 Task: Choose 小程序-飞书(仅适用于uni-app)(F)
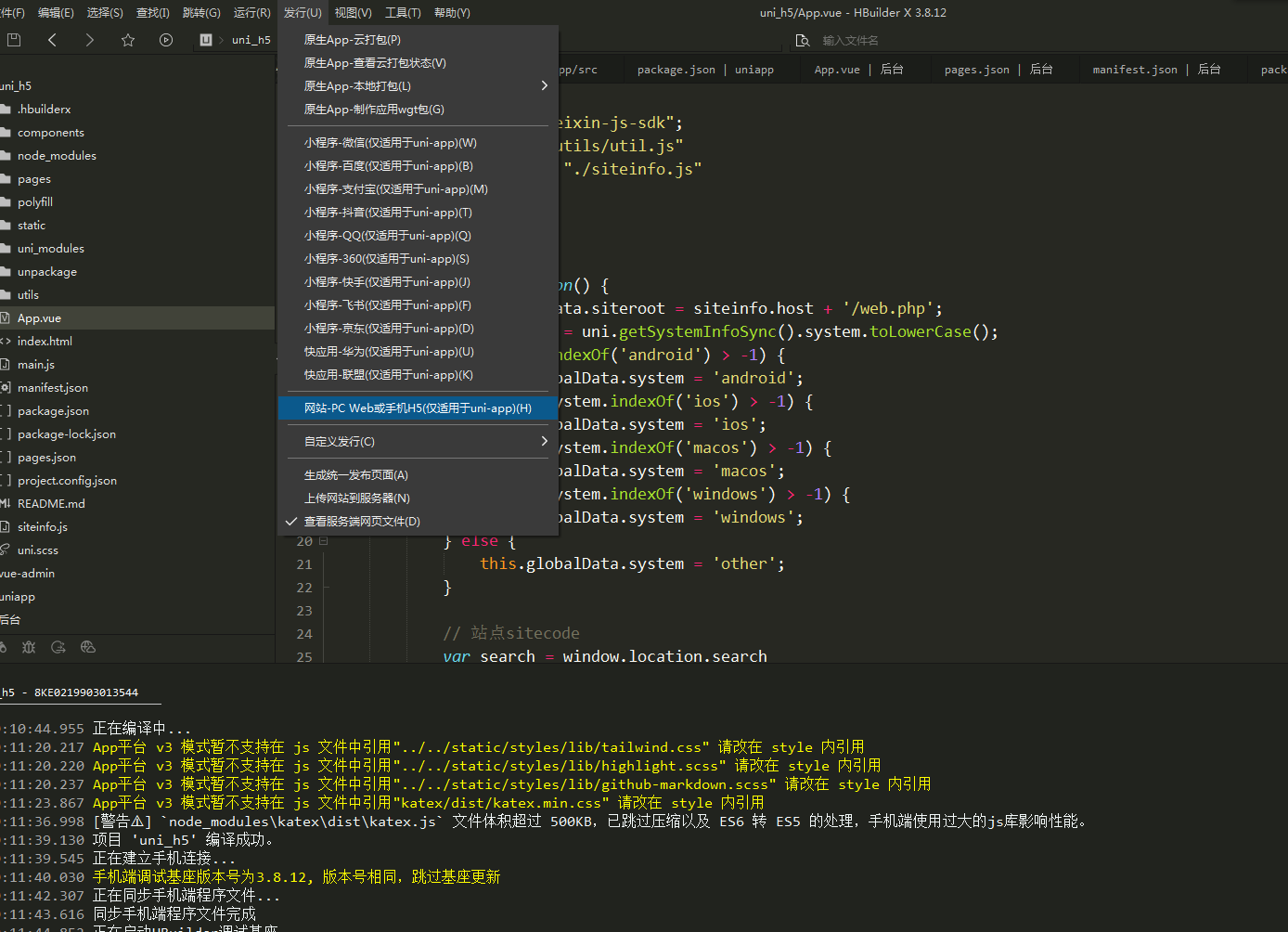[419, 305]
